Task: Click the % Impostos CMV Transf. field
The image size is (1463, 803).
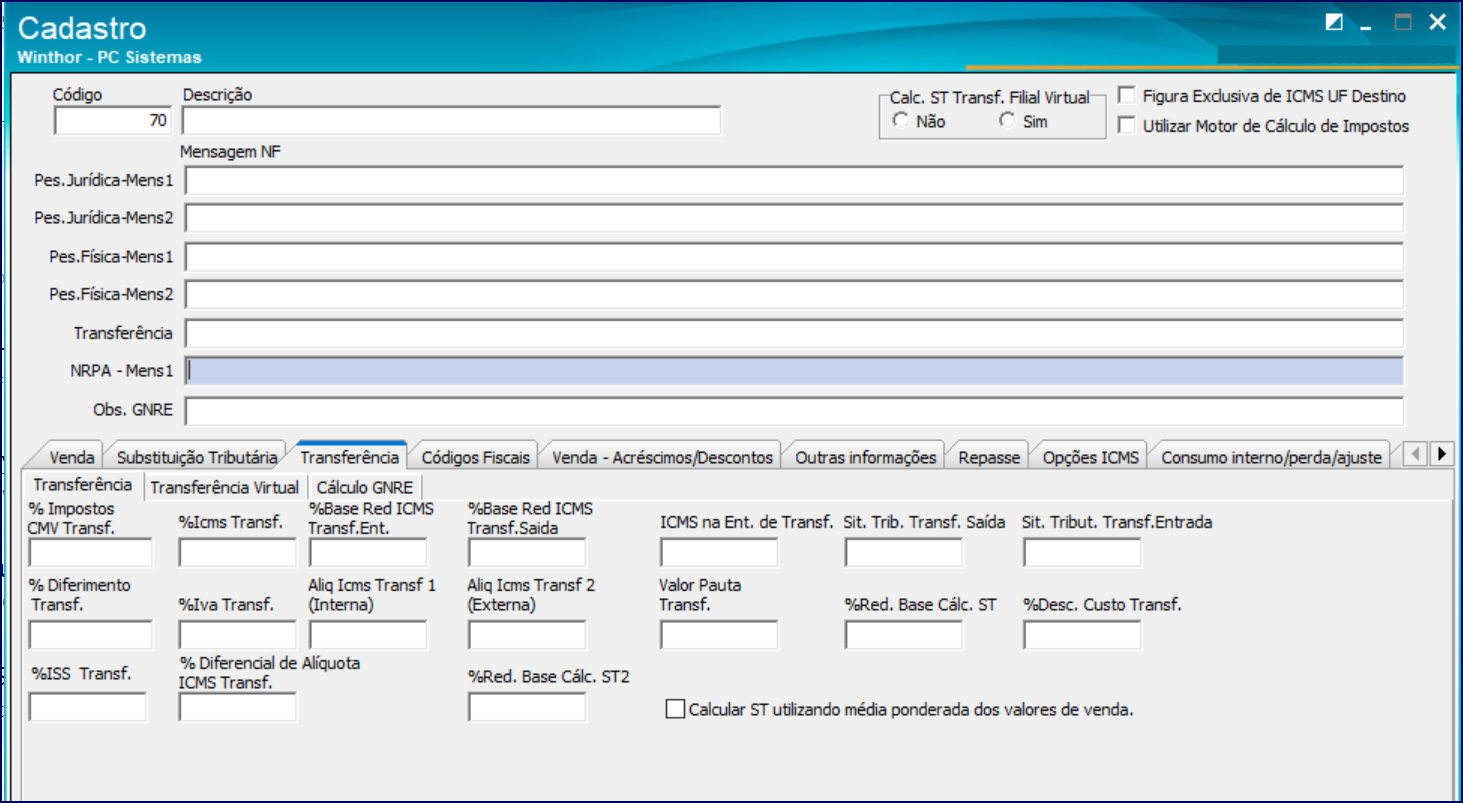Action: coord(91,552)
